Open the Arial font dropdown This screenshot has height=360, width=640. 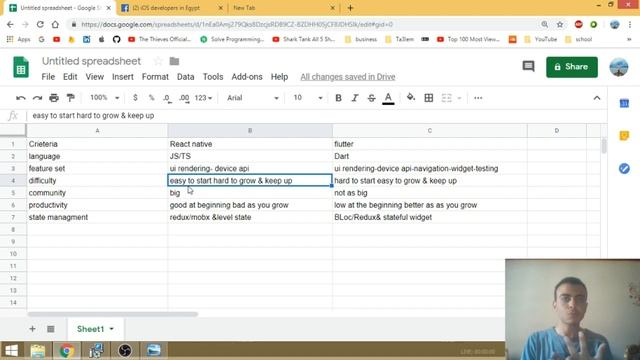coord(253,98)
